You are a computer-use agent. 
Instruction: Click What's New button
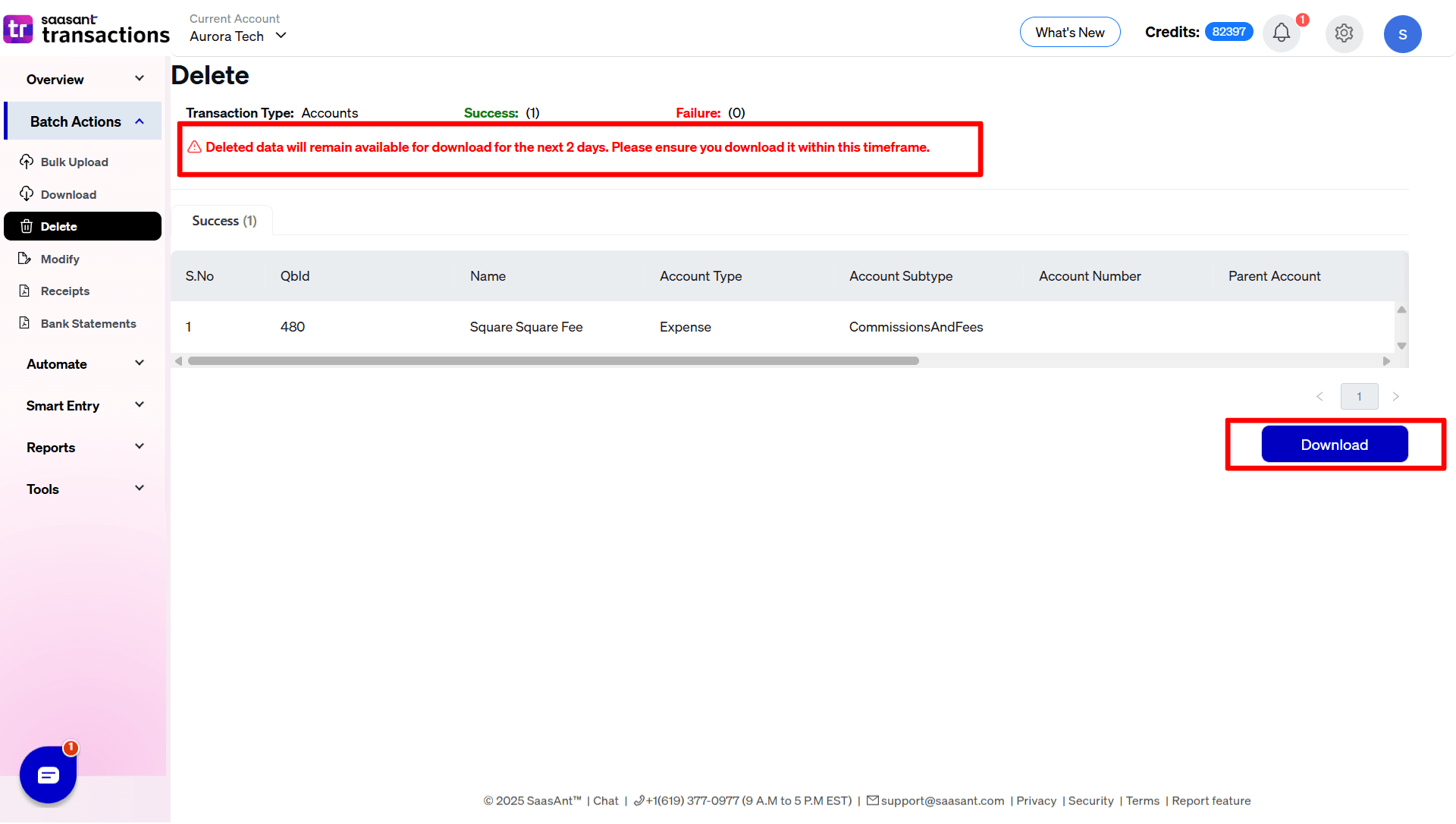(x=1070, y=32)
